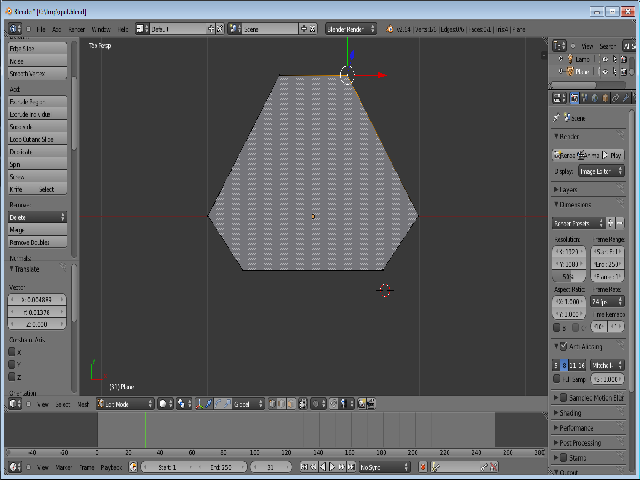Click the timeline editor type icon
640x480 pixels.
tap(15, 467)
